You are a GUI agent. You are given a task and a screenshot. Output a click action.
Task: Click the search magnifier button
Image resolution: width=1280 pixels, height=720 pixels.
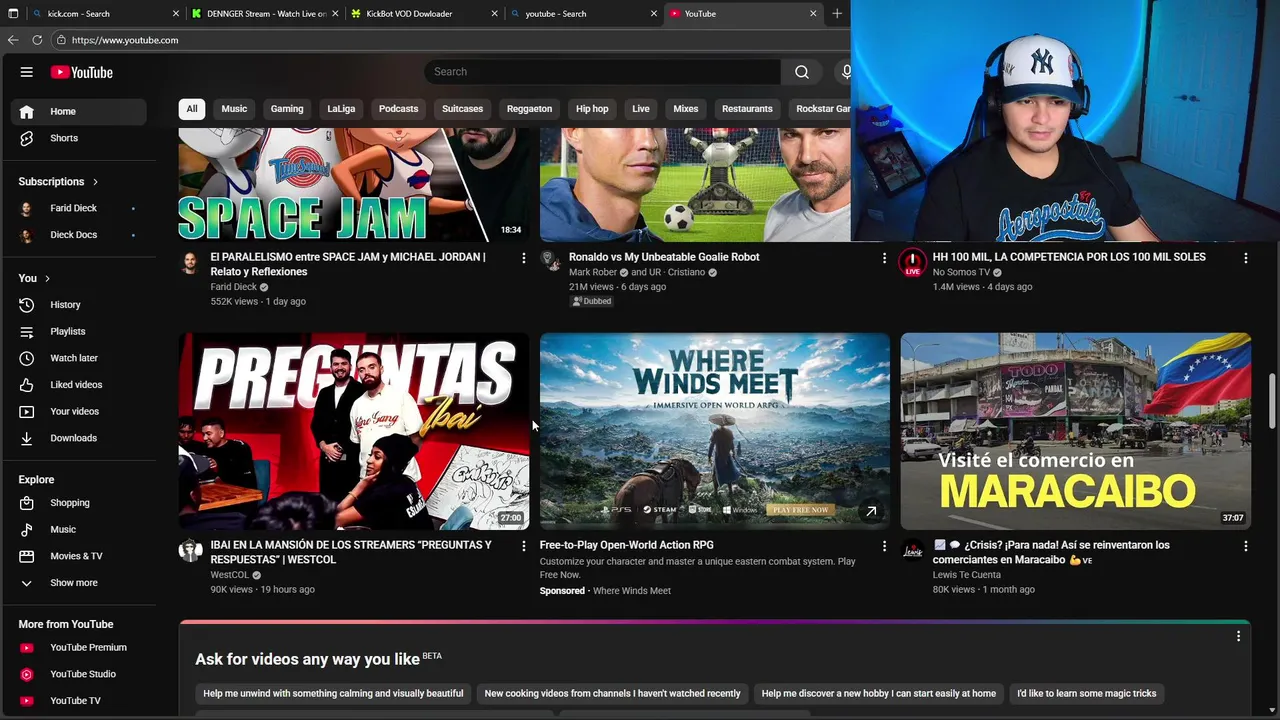point(801,72)
